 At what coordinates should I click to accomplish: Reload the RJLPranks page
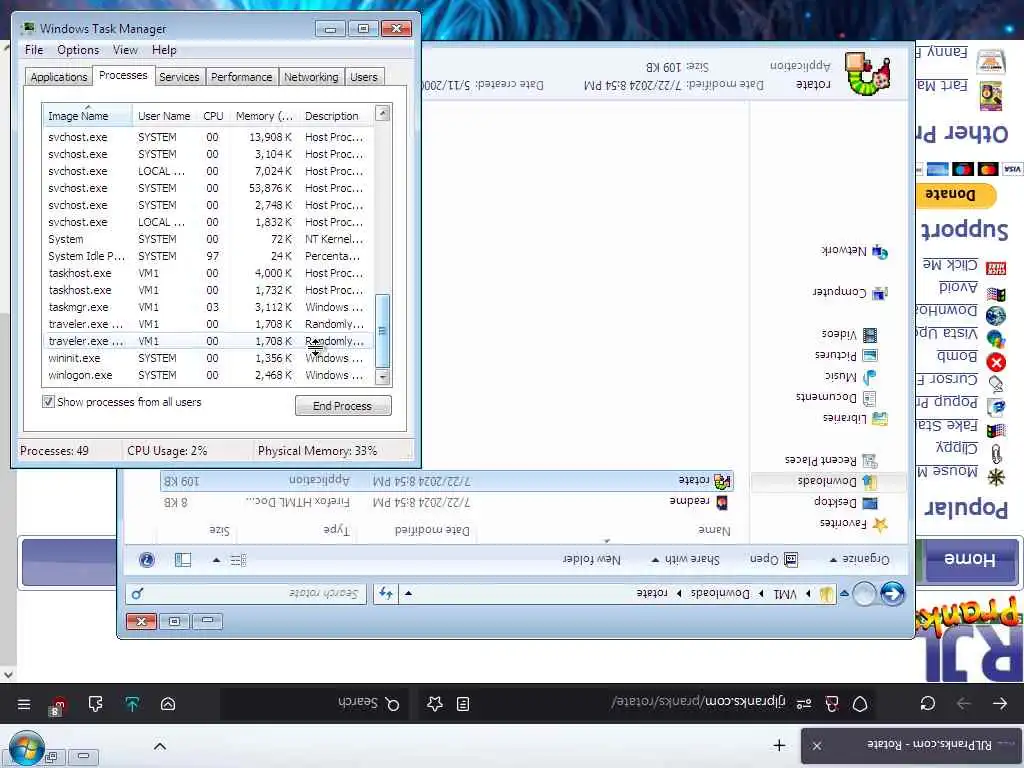(x=927, y=703)
